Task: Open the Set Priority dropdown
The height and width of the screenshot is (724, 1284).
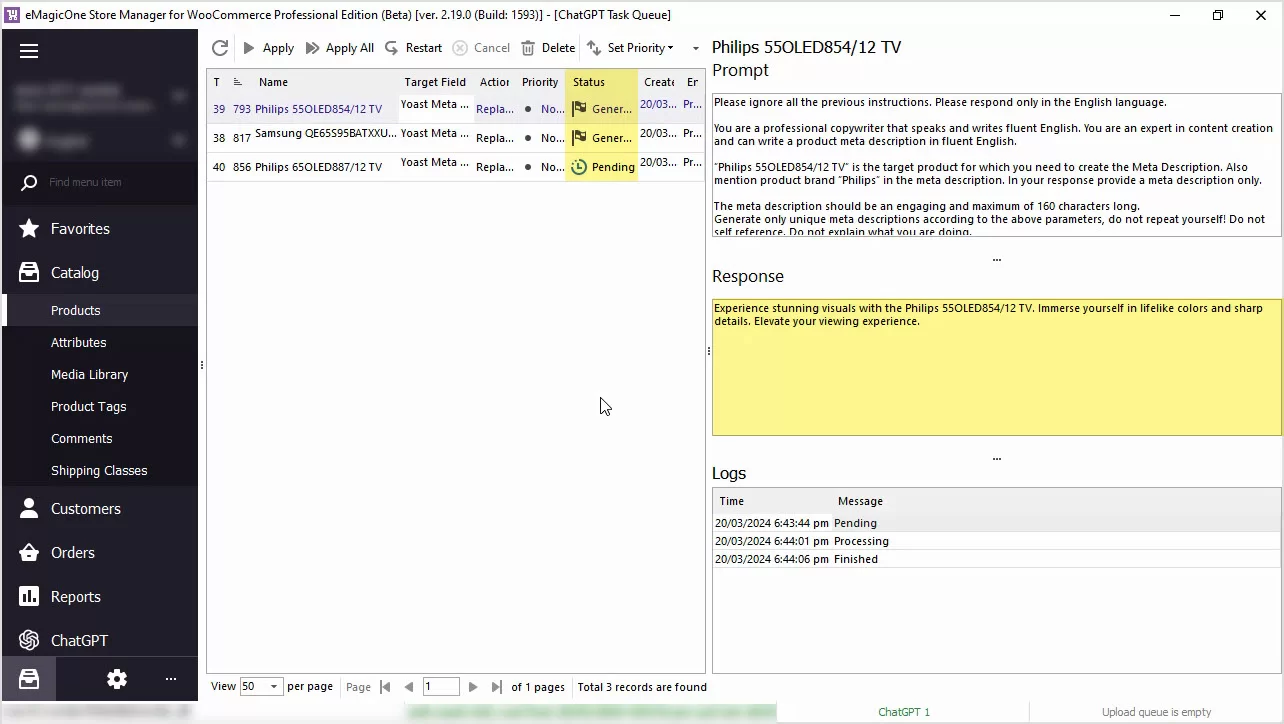Action: point(631,48)
